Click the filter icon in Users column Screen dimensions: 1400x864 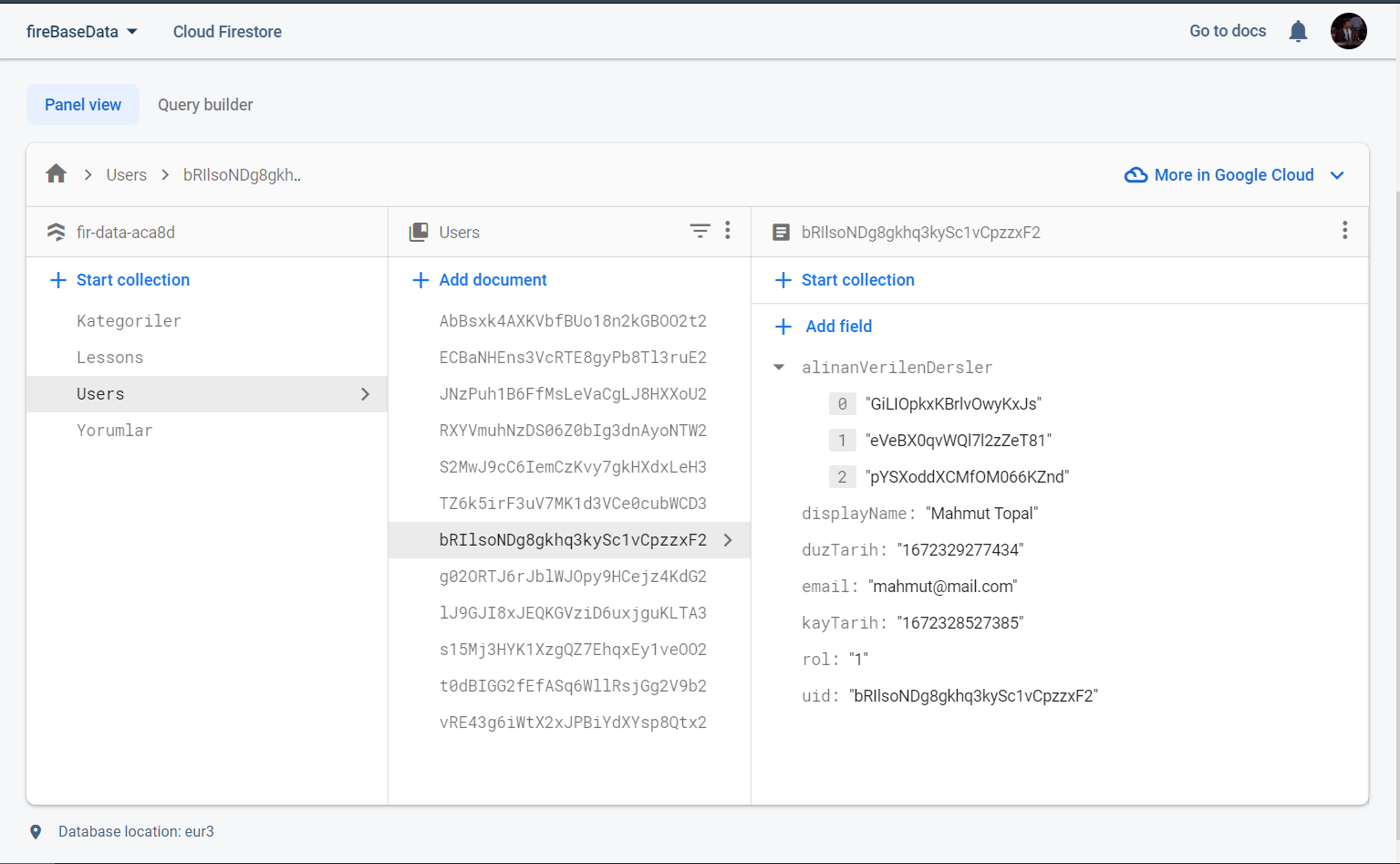point(700,231)
